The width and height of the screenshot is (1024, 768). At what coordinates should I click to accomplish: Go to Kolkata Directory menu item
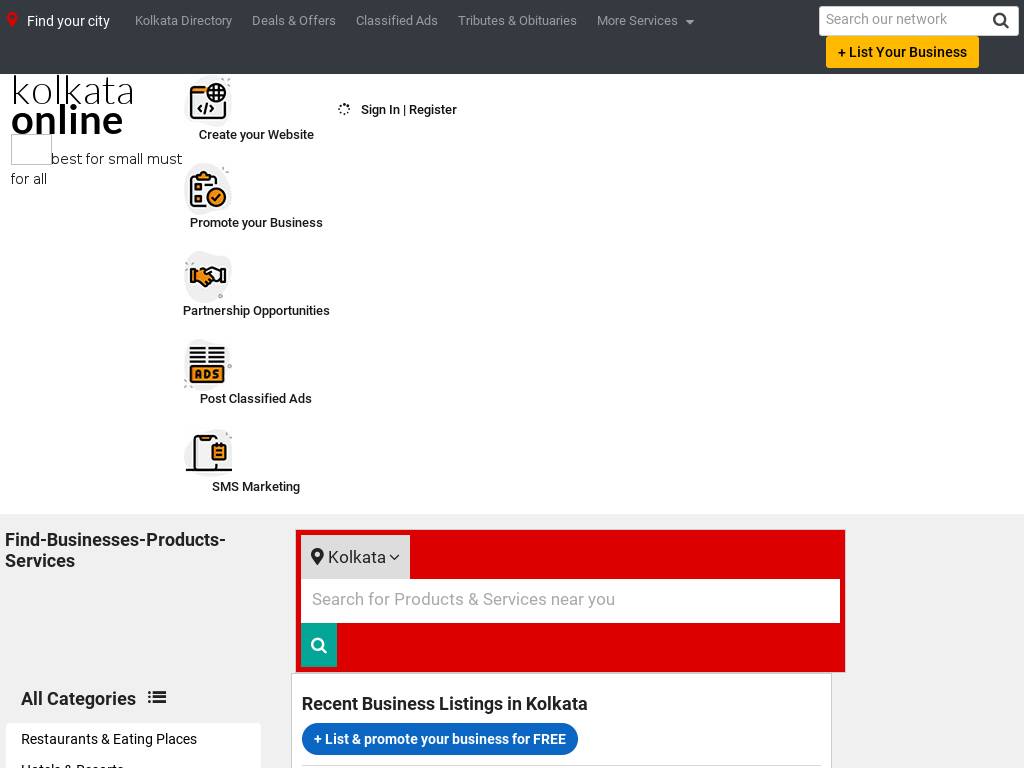[x=183, y=21]
